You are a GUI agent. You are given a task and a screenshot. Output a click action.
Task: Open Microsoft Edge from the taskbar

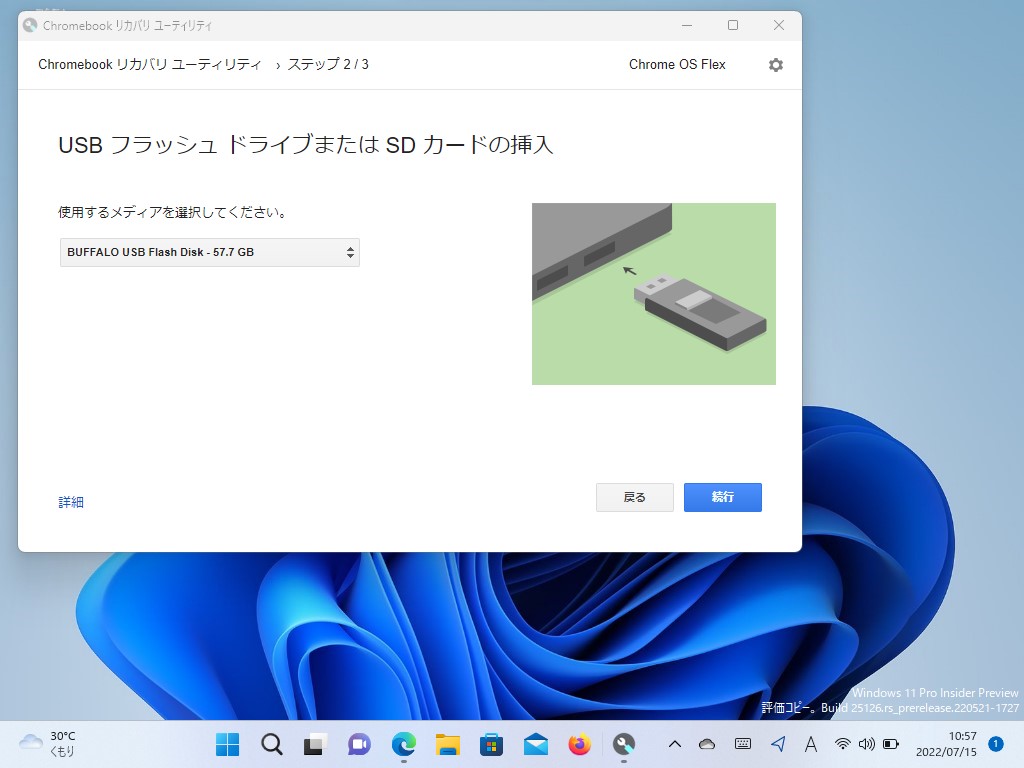(x=402, y=744)
